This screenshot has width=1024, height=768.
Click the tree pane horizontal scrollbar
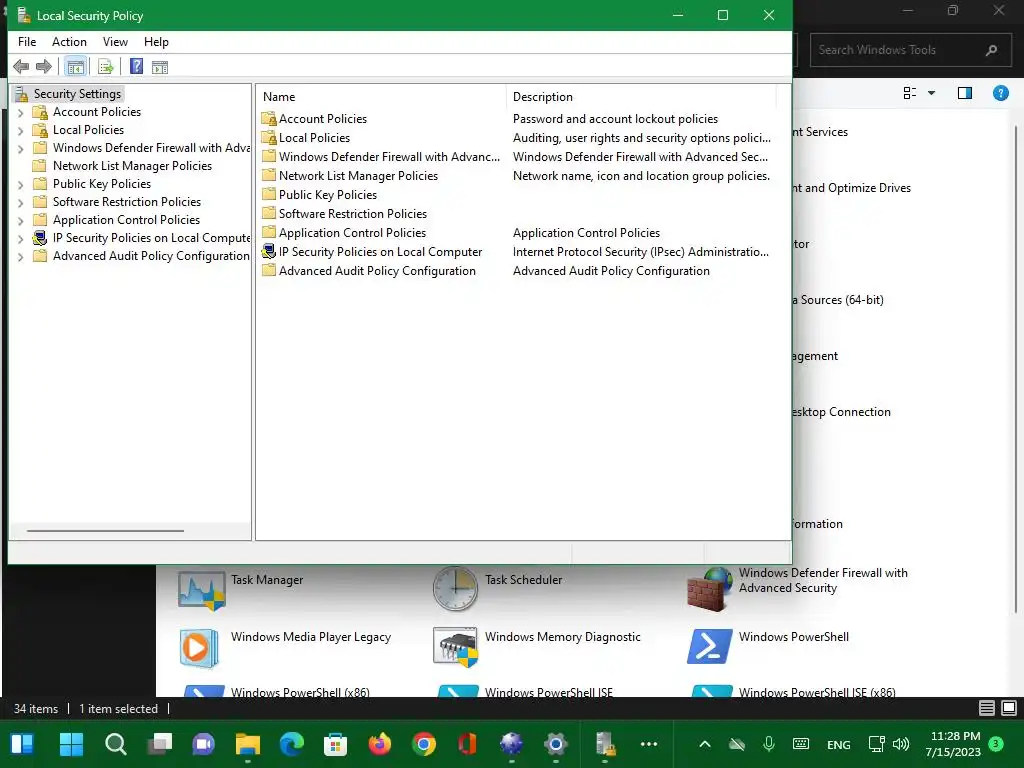pos(105,531)
